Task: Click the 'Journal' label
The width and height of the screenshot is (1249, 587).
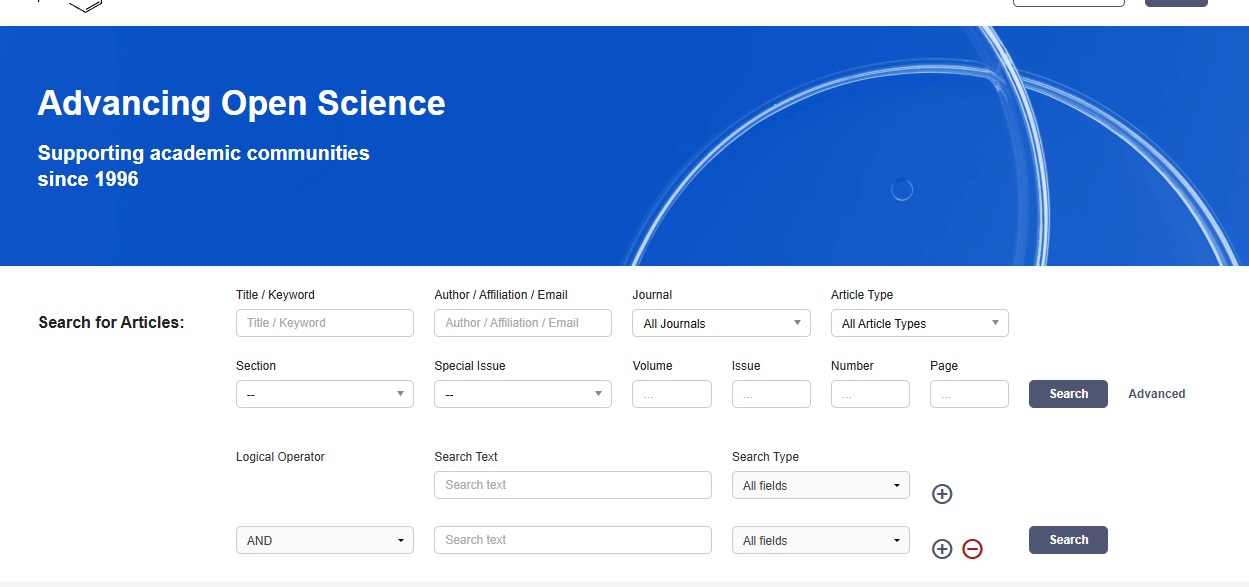Action: click(652, 295)
